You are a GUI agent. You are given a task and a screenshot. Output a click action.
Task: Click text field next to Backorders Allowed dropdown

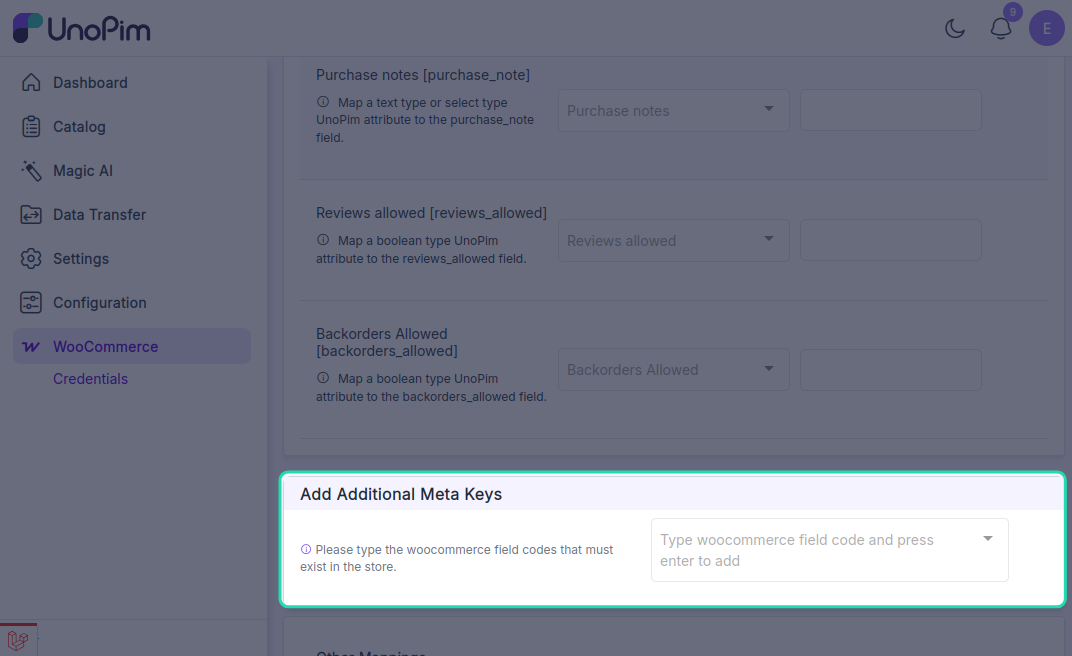(x=891, y=370)
